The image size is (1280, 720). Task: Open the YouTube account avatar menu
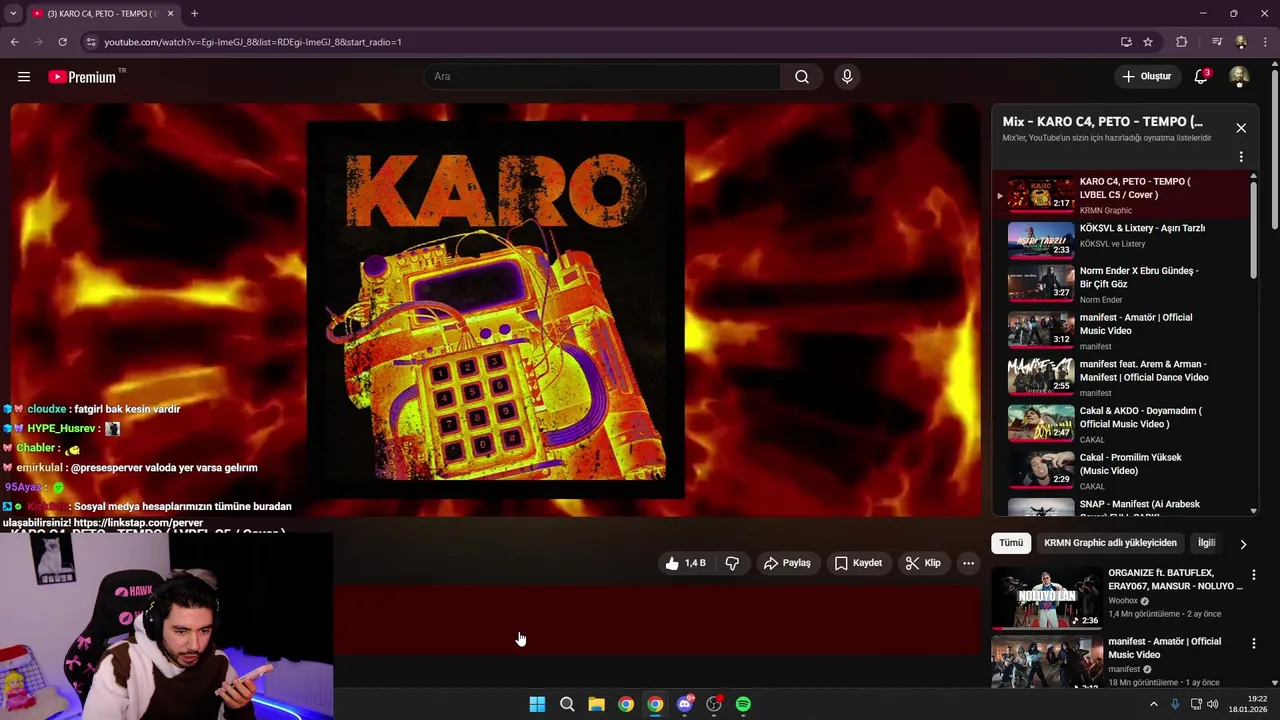[1239, 77]
